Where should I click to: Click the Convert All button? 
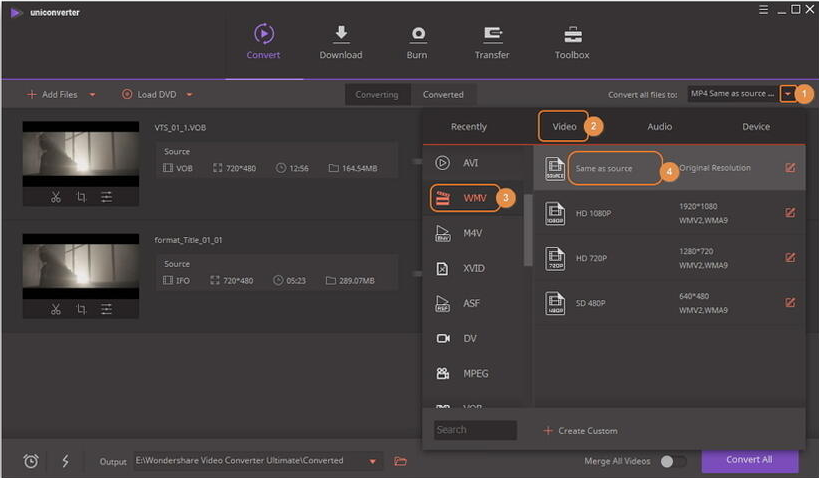[749, 461]
